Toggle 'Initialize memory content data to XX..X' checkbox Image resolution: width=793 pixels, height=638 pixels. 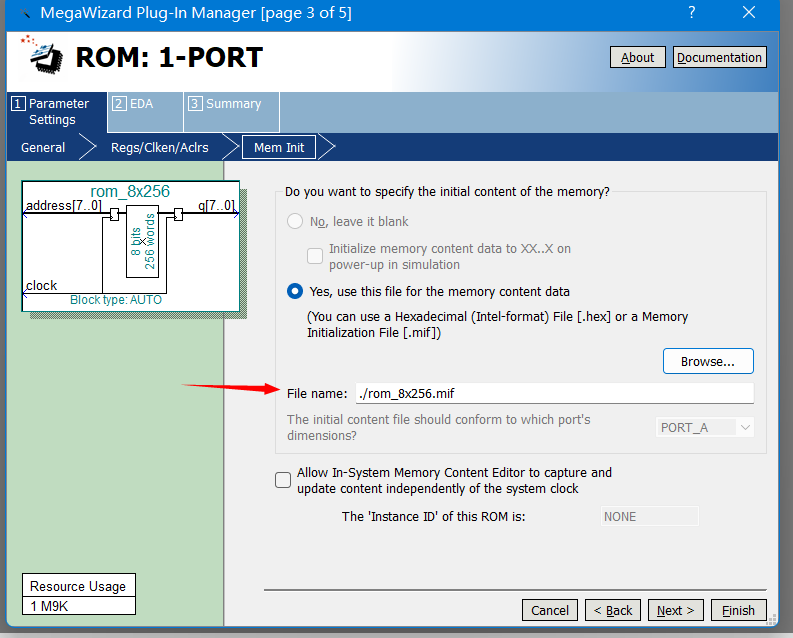click(315, 256)
